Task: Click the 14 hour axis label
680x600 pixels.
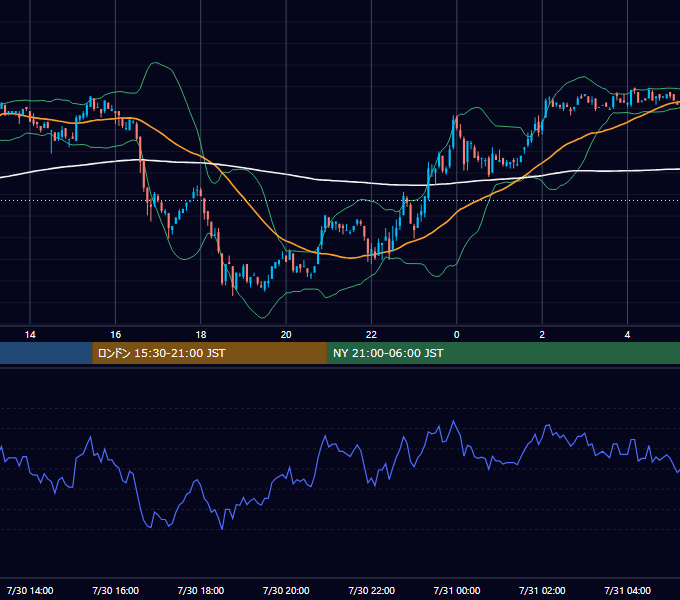Action: tap(30, 335)
